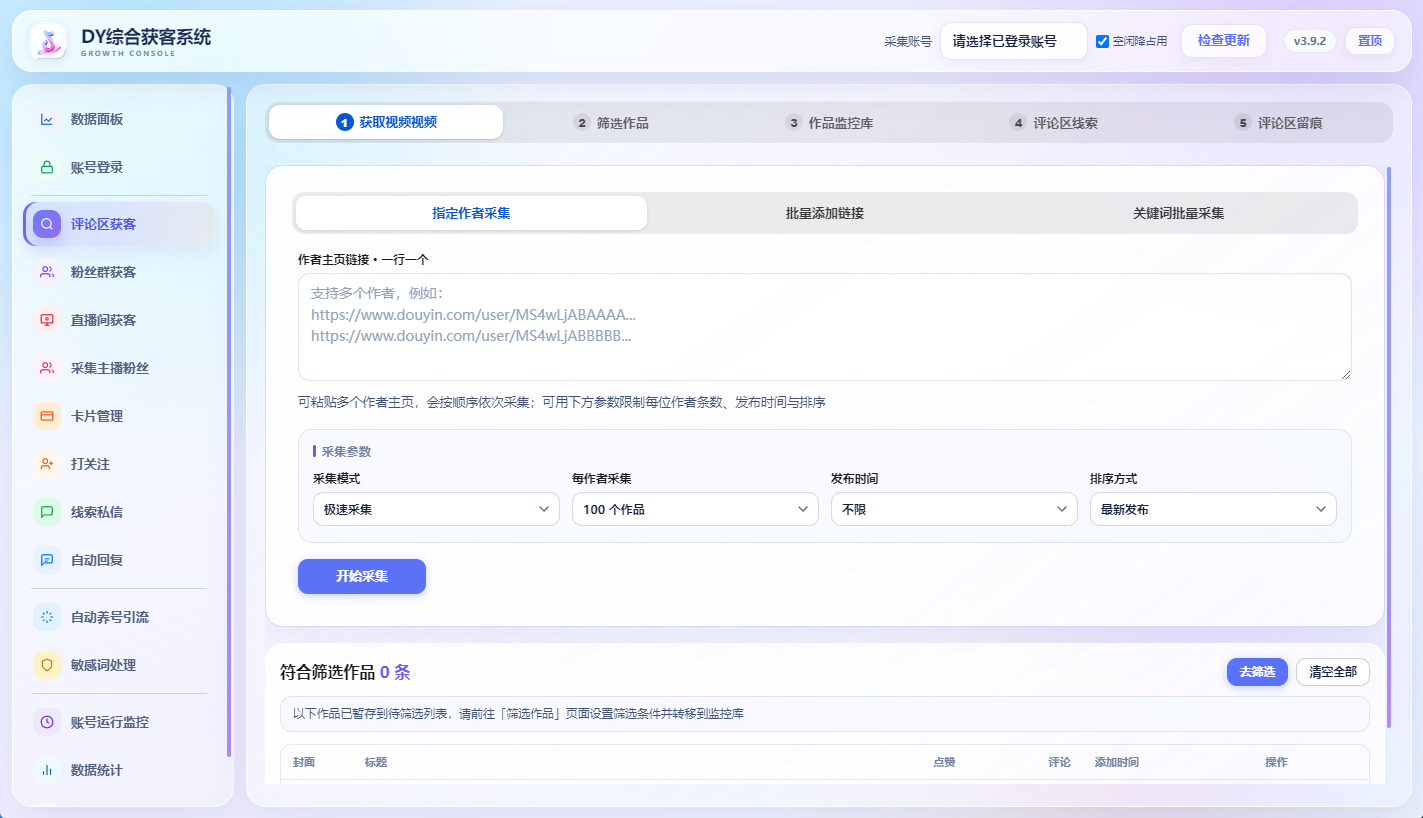This screenshot has width=1423, height=818.
Task: Click the v3.9.2 version badge
Action: 1310,41
